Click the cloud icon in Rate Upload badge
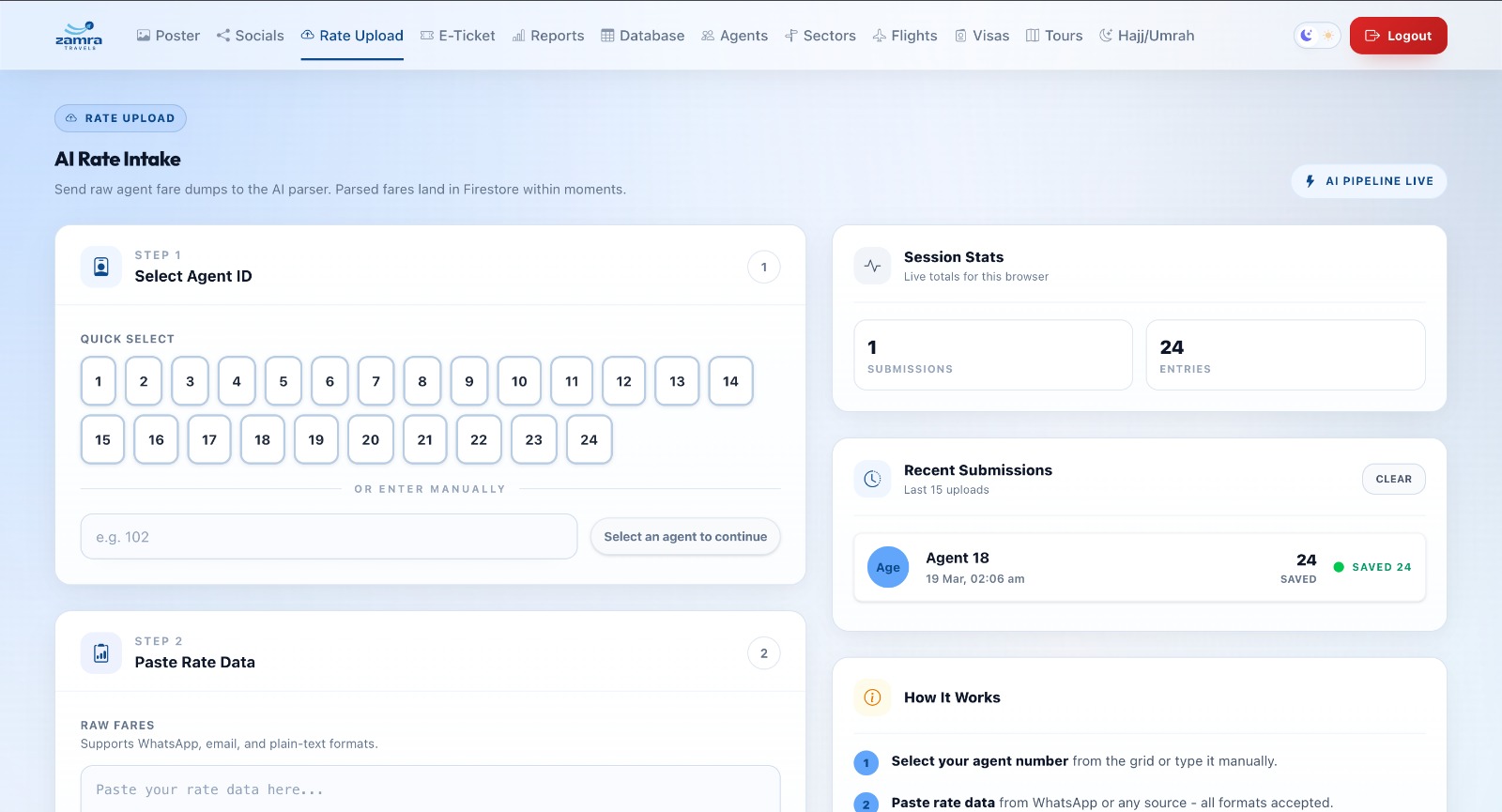This screenshot has width=1502, height=812. click(71, 118)
